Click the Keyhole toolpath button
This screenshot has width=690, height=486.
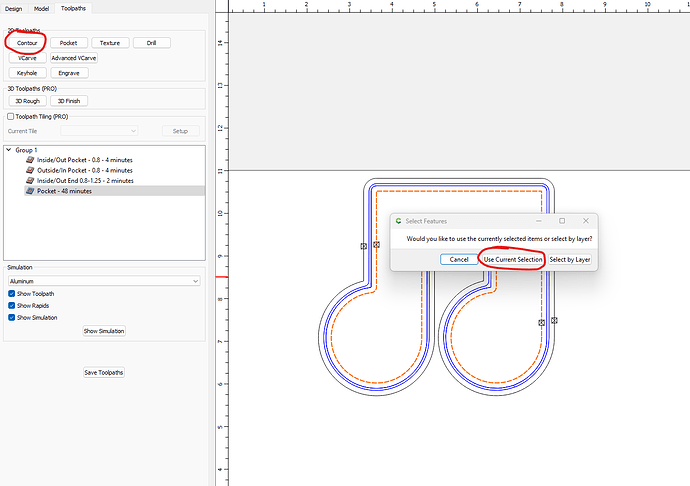click(x=27, y=73)
